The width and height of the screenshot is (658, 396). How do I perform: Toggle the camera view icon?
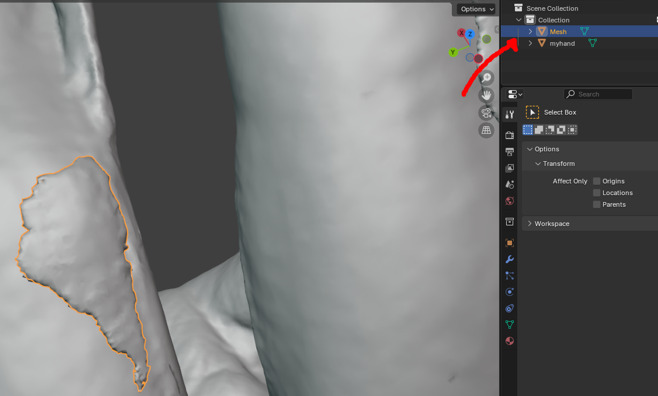tap(486, 113)
